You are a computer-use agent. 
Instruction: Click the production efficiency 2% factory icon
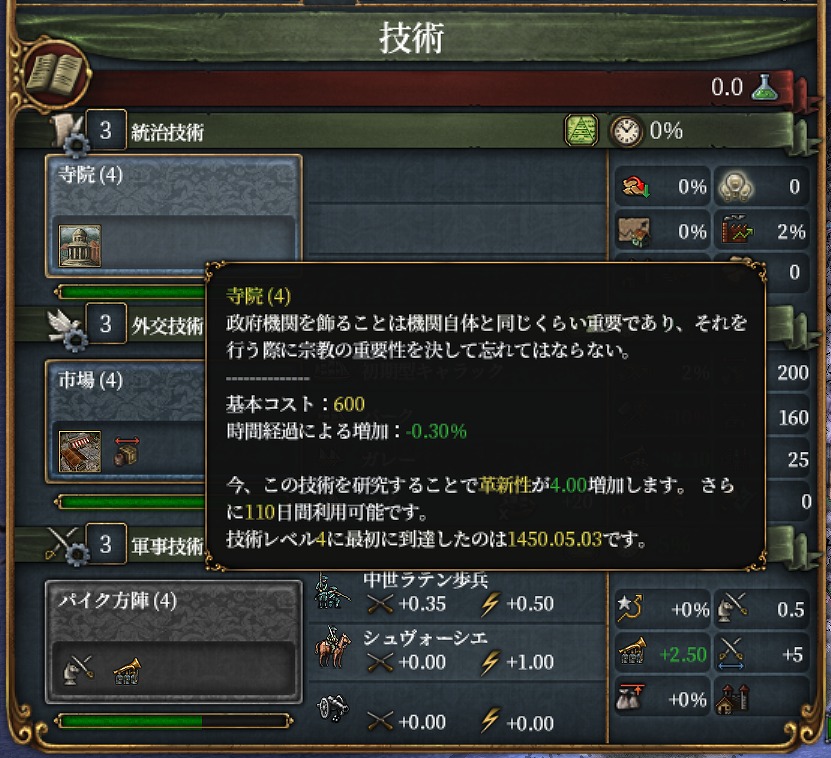(738, 232)
